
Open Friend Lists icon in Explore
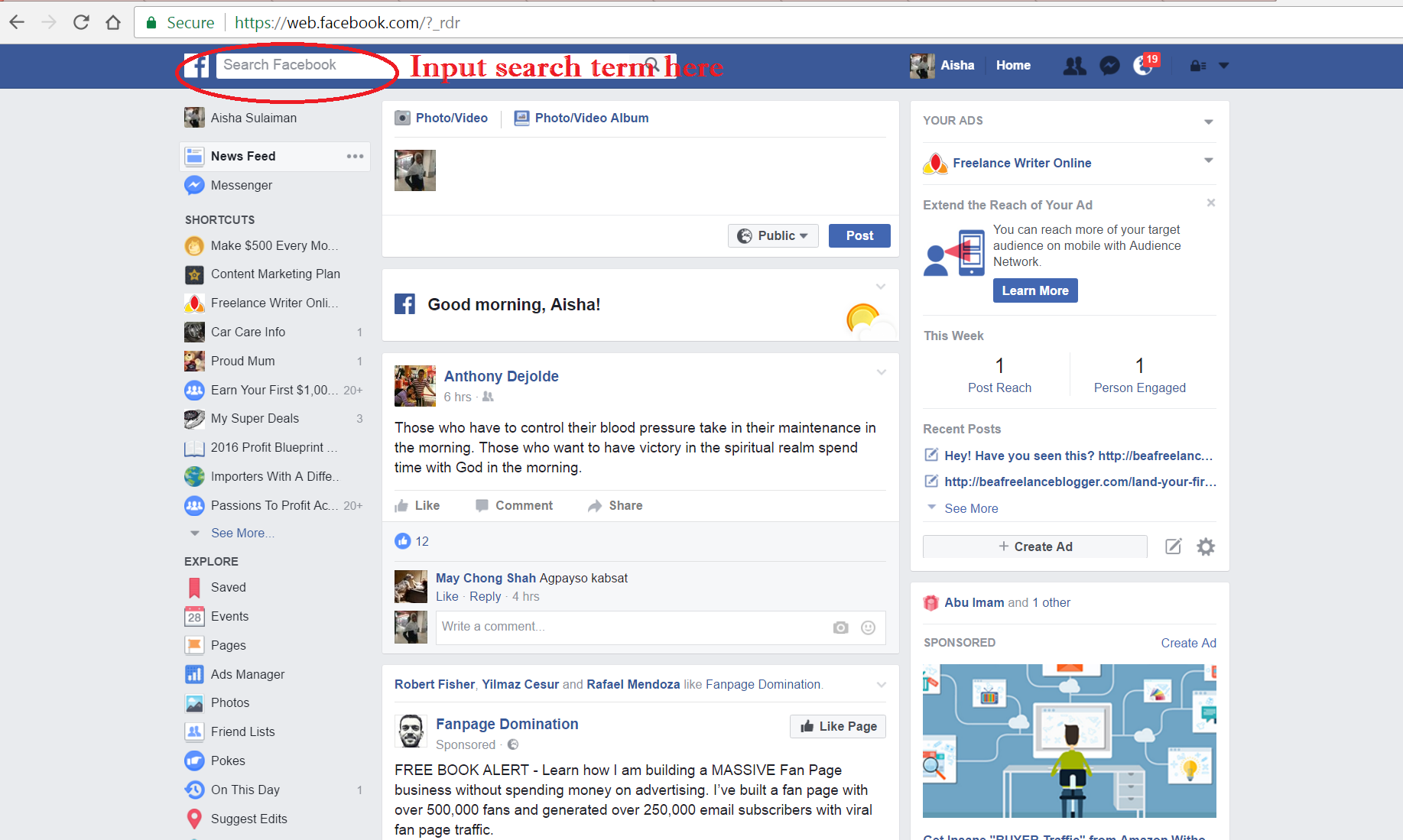pos(194,731)
